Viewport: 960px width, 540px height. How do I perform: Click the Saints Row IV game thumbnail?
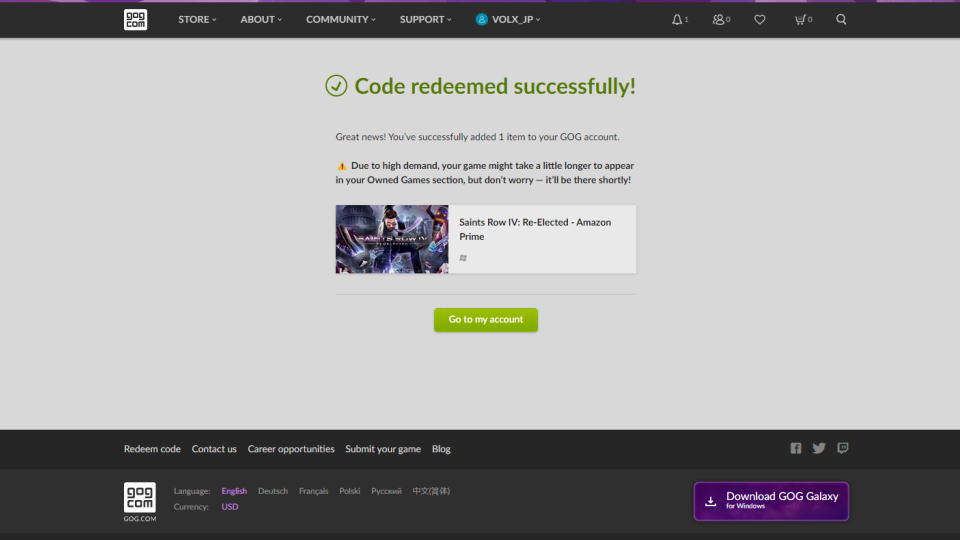pyautogui.click(x=392, y=239)
